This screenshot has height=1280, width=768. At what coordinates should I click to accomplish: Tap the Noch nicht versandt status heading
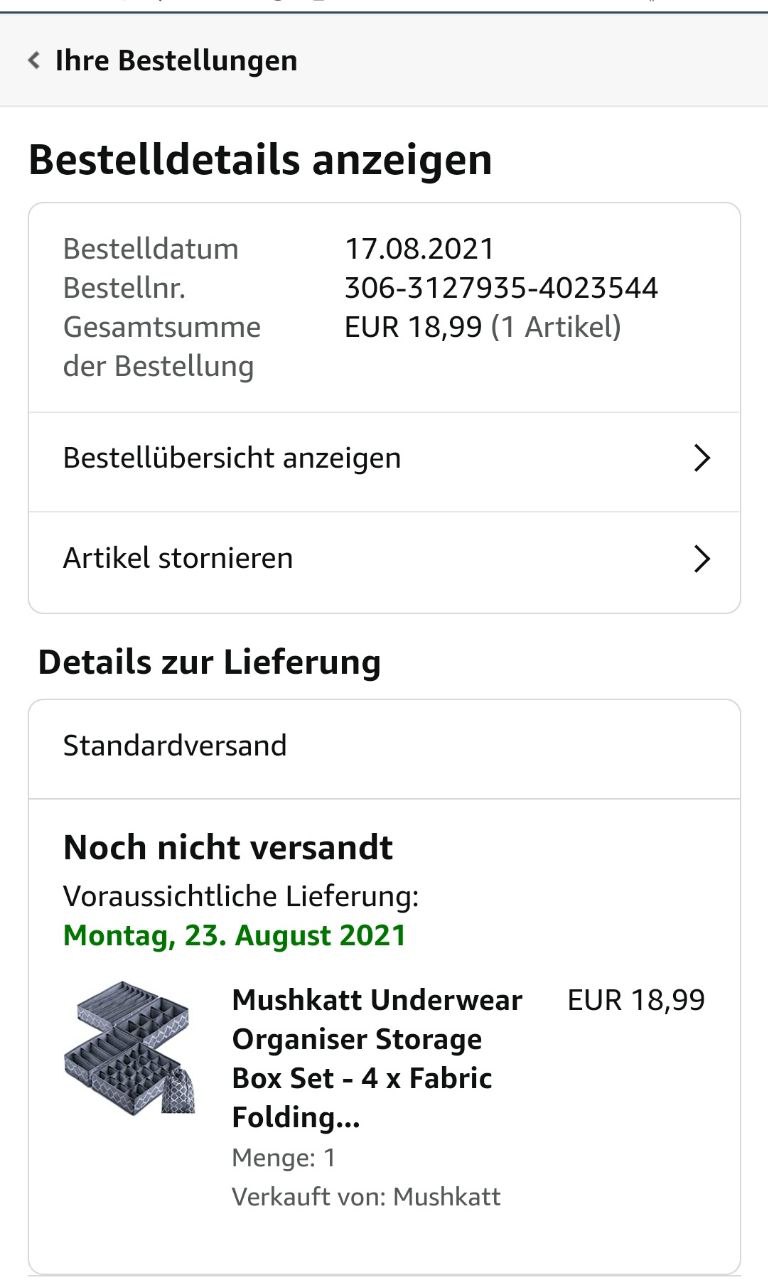pyautogui.click(x=228, y=848)
